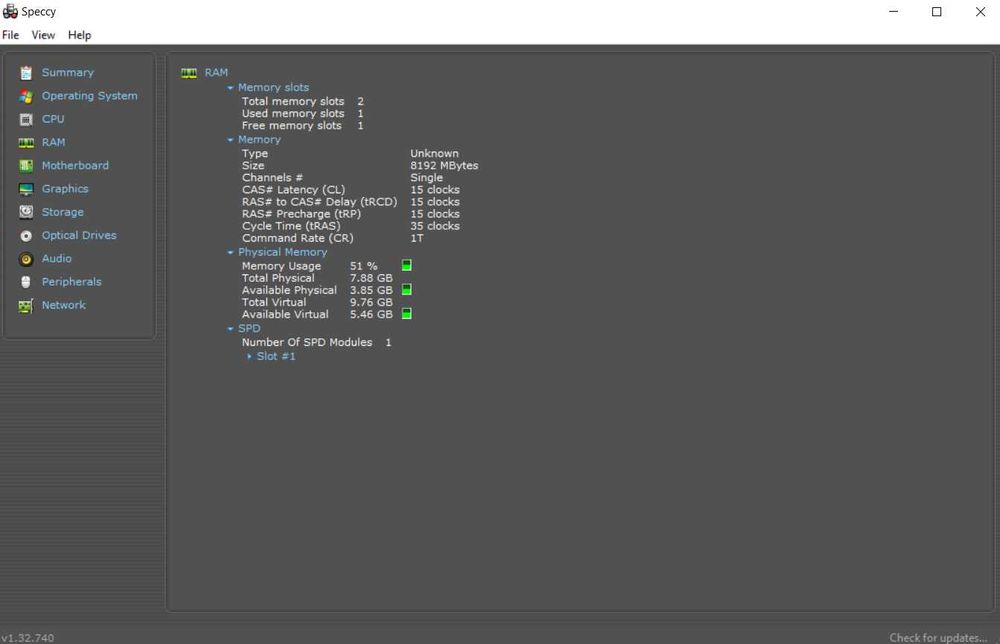This screenshot has height=644, width=1000.
Task: Click the Command Rate 1T value
Action: point(416,238)
